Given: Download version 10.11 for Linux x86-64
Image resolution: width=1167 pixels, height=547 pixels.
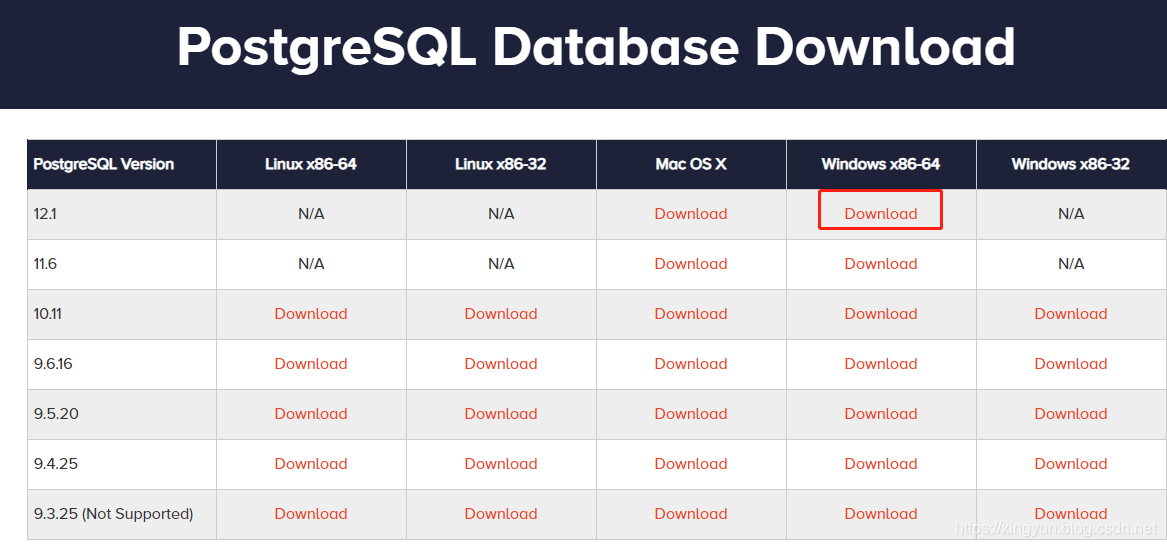Looking at the screenshot, I should point(311,313).
